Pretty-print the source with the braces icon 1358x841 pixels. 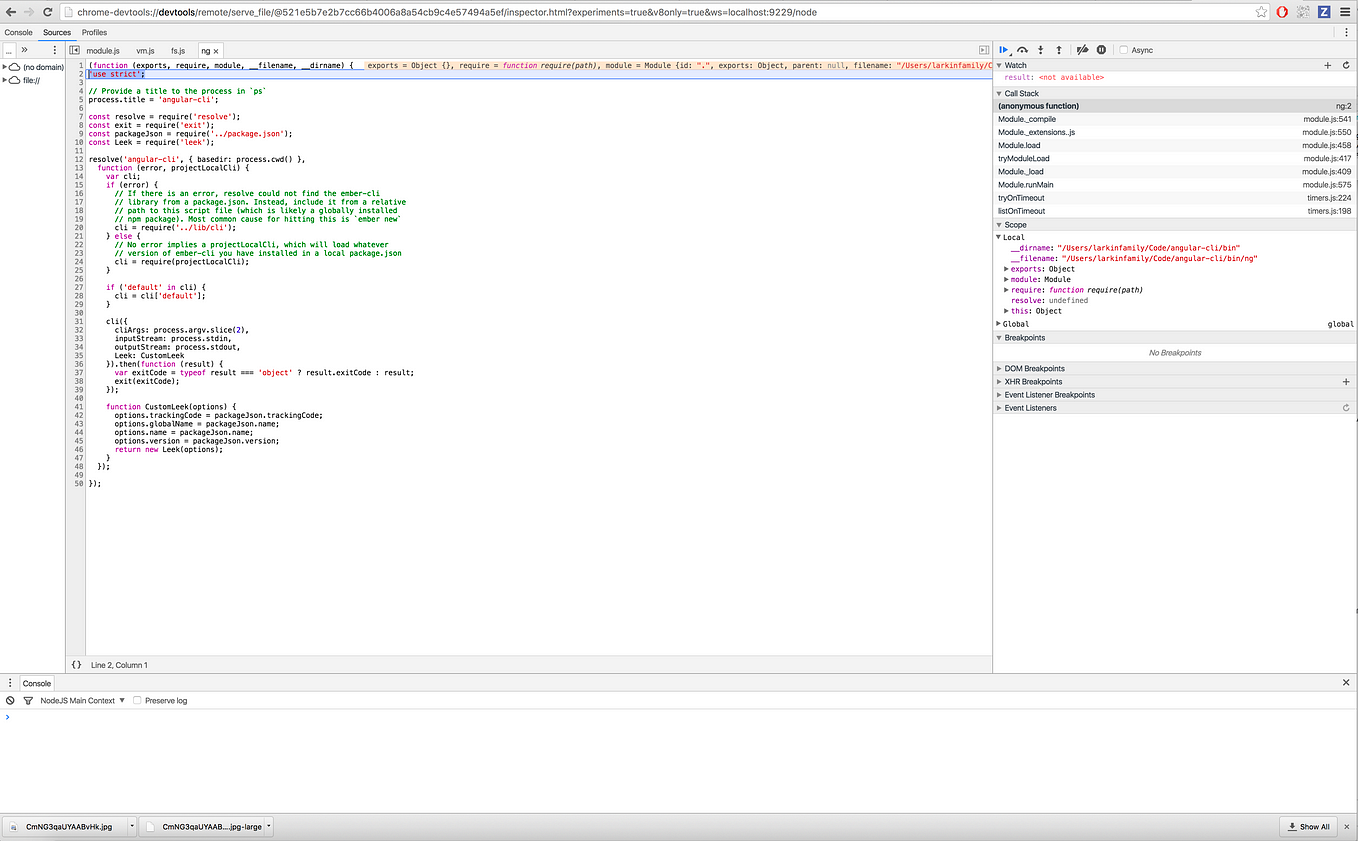76,664
